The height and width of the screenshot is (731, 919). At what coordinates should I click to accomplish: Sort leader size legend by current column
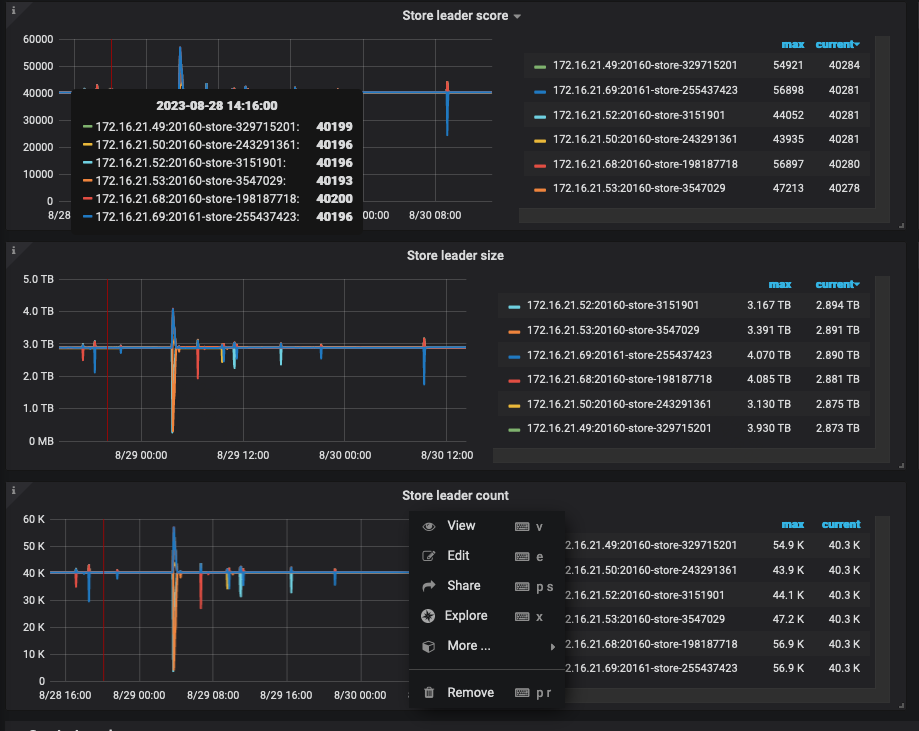[x=838, y=284]
